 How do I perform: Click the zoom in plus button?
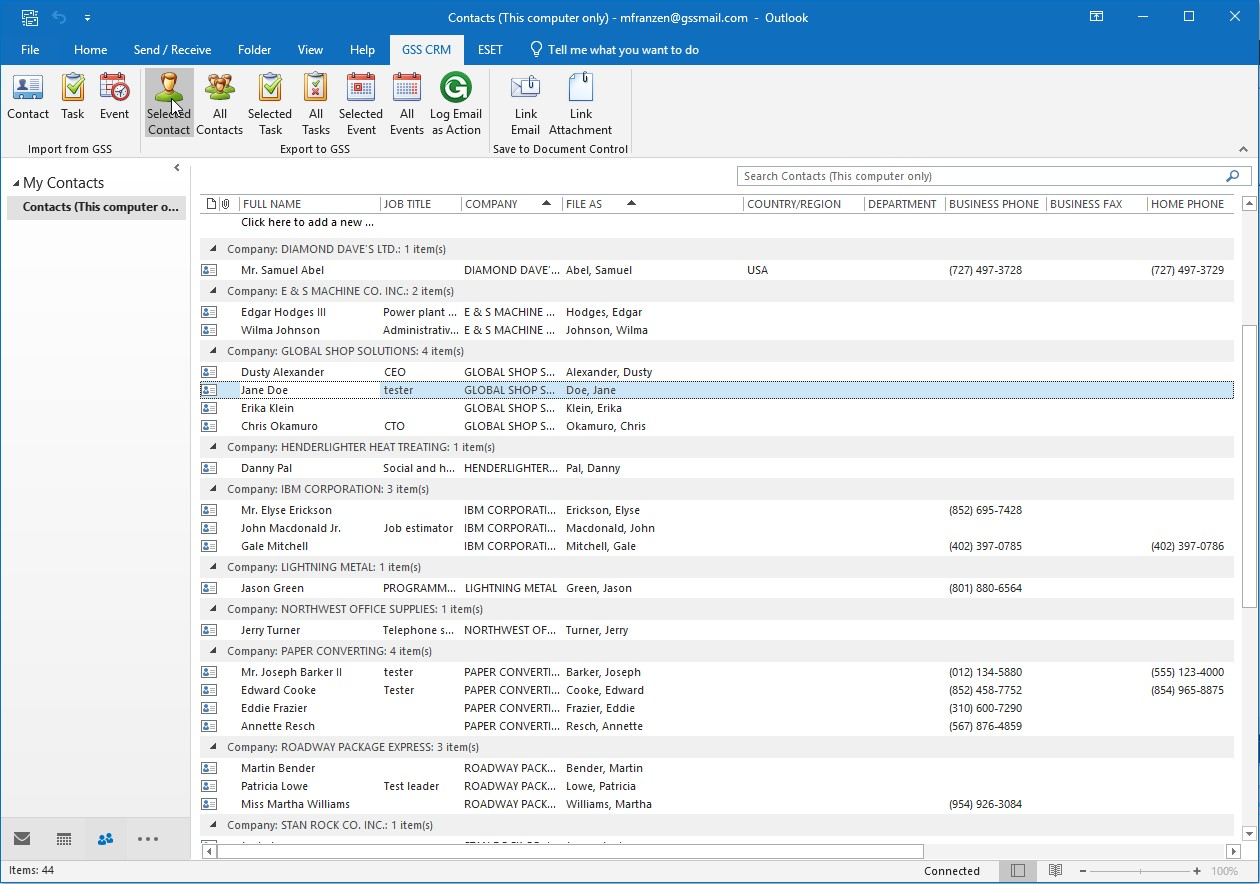pos(1197,871)
